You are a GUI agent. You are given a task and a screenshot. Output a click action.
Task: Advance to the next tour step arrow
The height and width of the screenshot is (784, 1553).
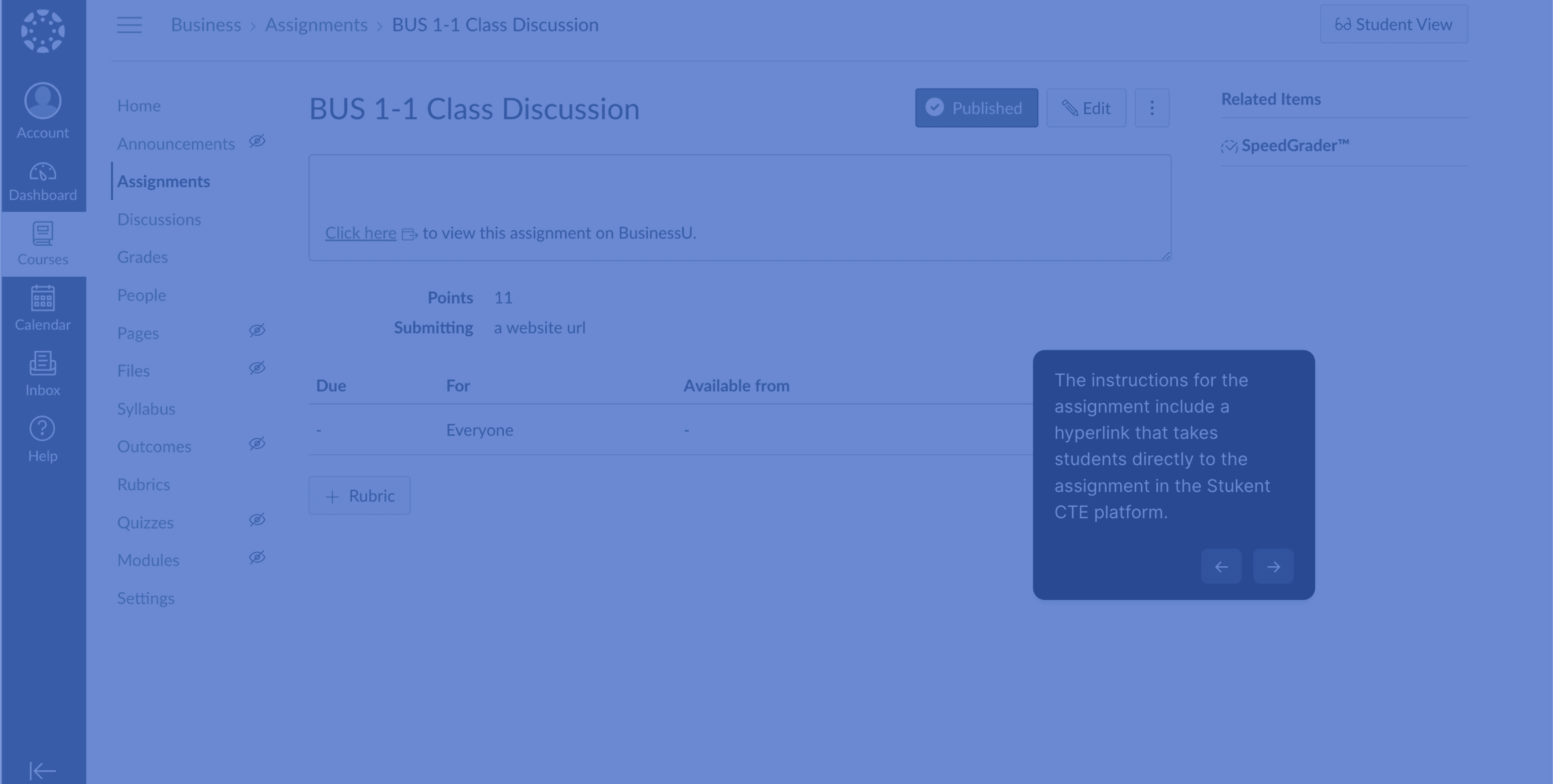[x=1273, y=567]
